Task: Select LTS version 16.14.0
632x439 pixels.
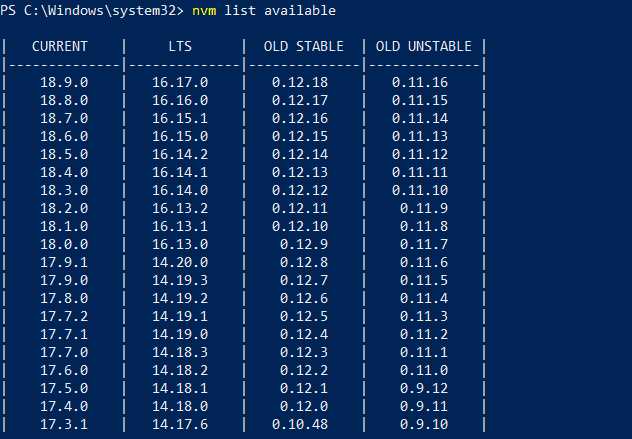Action: click(x=180, y=190)
